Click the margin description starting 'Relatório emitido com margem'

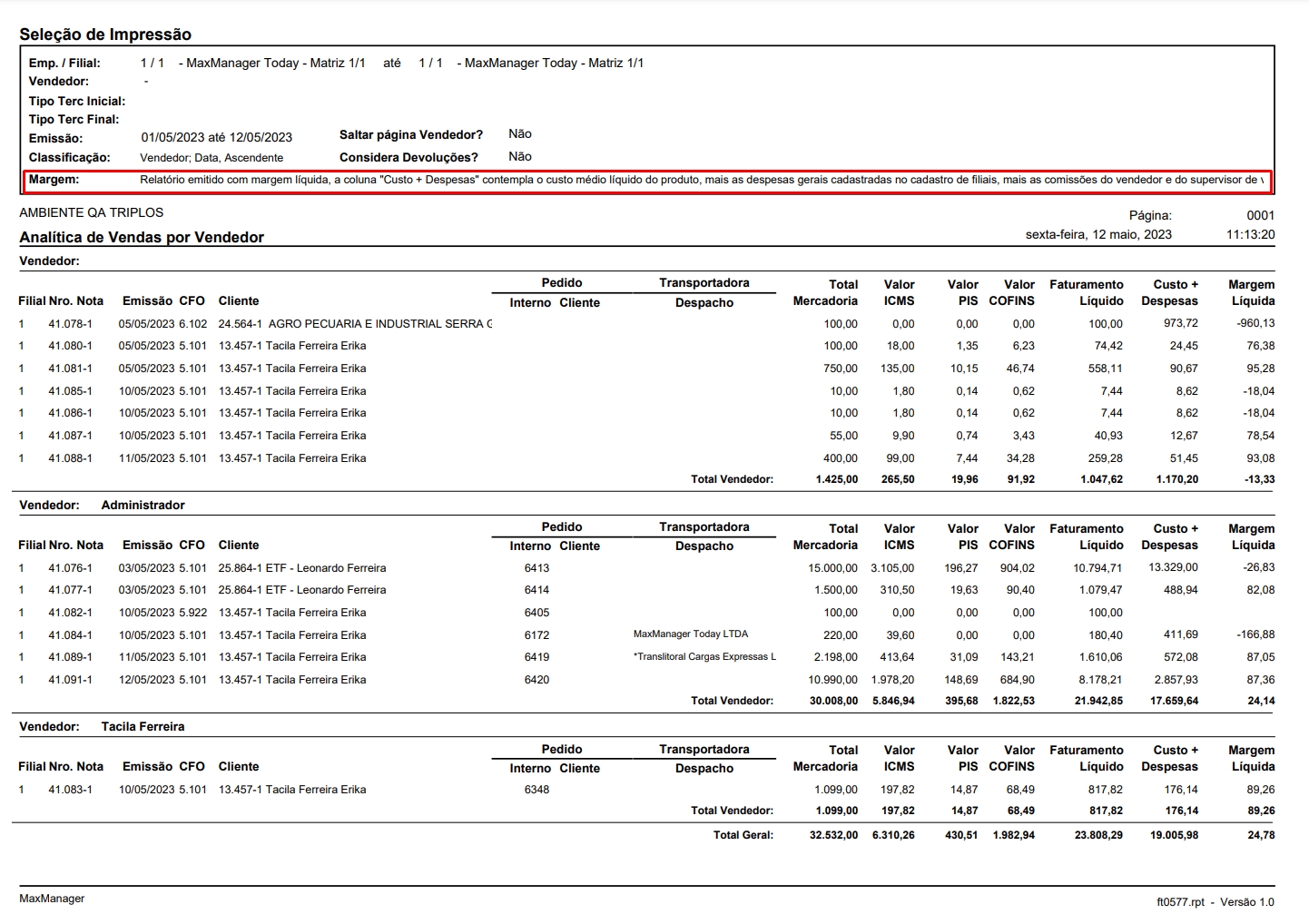point(701,180)
